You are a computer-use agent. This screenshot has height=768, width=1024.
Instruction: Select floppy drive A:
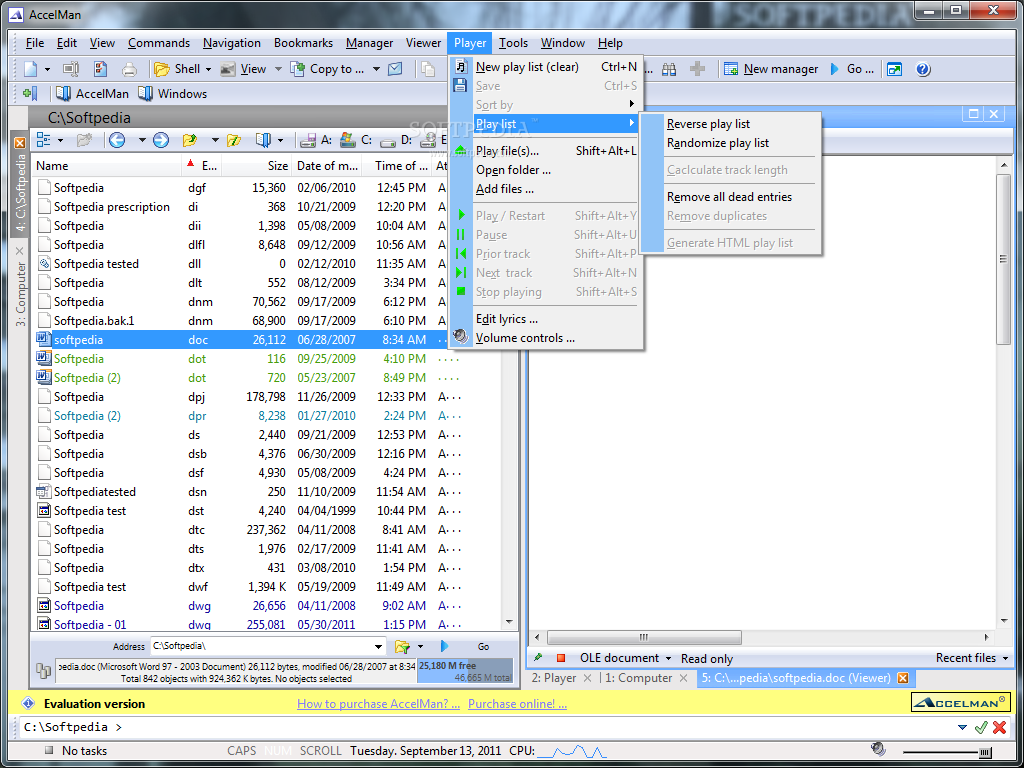[315, 140]
